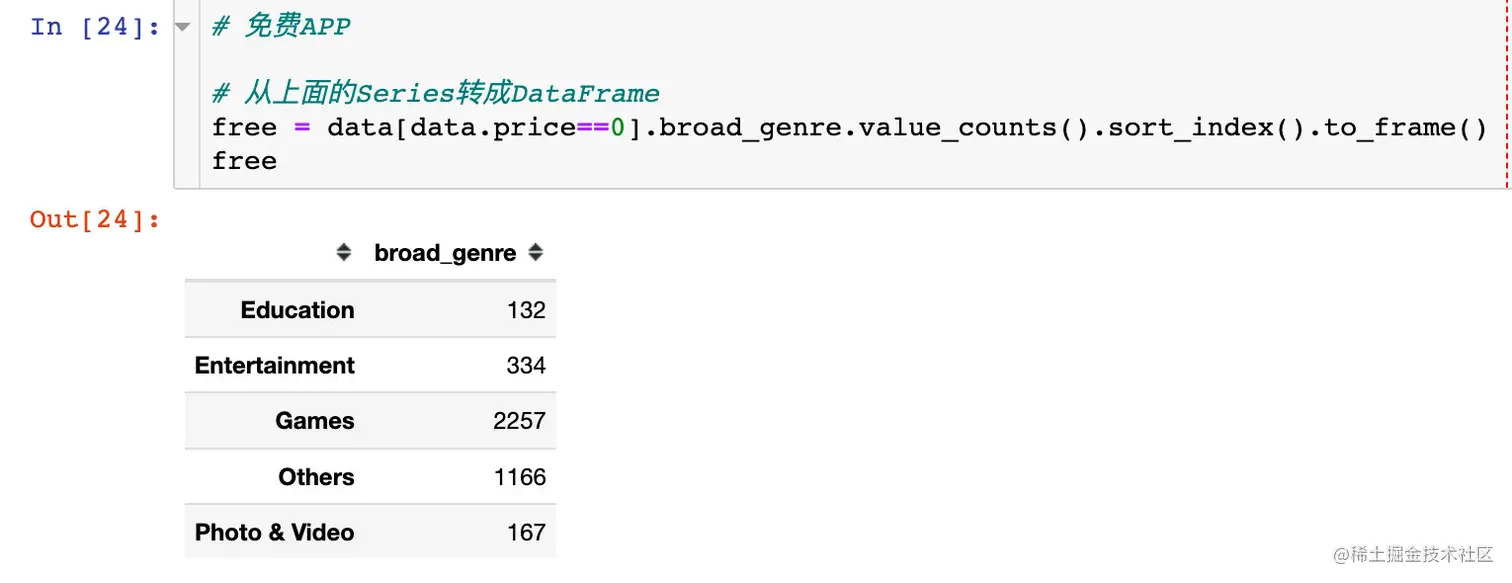
Task: Select the Education row label
Action: tap(297, 310)
